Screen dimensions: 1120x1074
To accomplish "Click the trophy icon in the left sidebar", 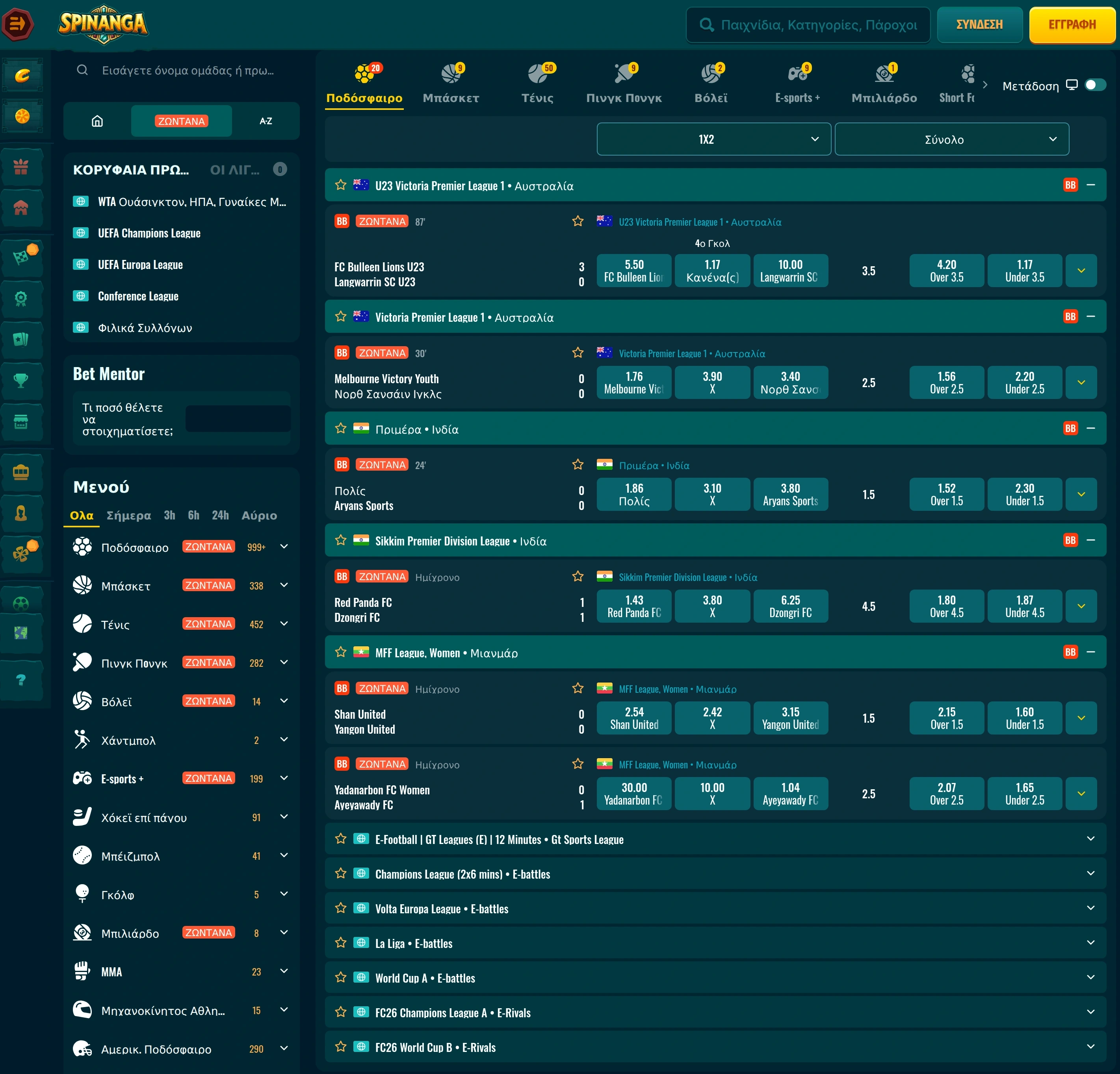I will point(21,380).
